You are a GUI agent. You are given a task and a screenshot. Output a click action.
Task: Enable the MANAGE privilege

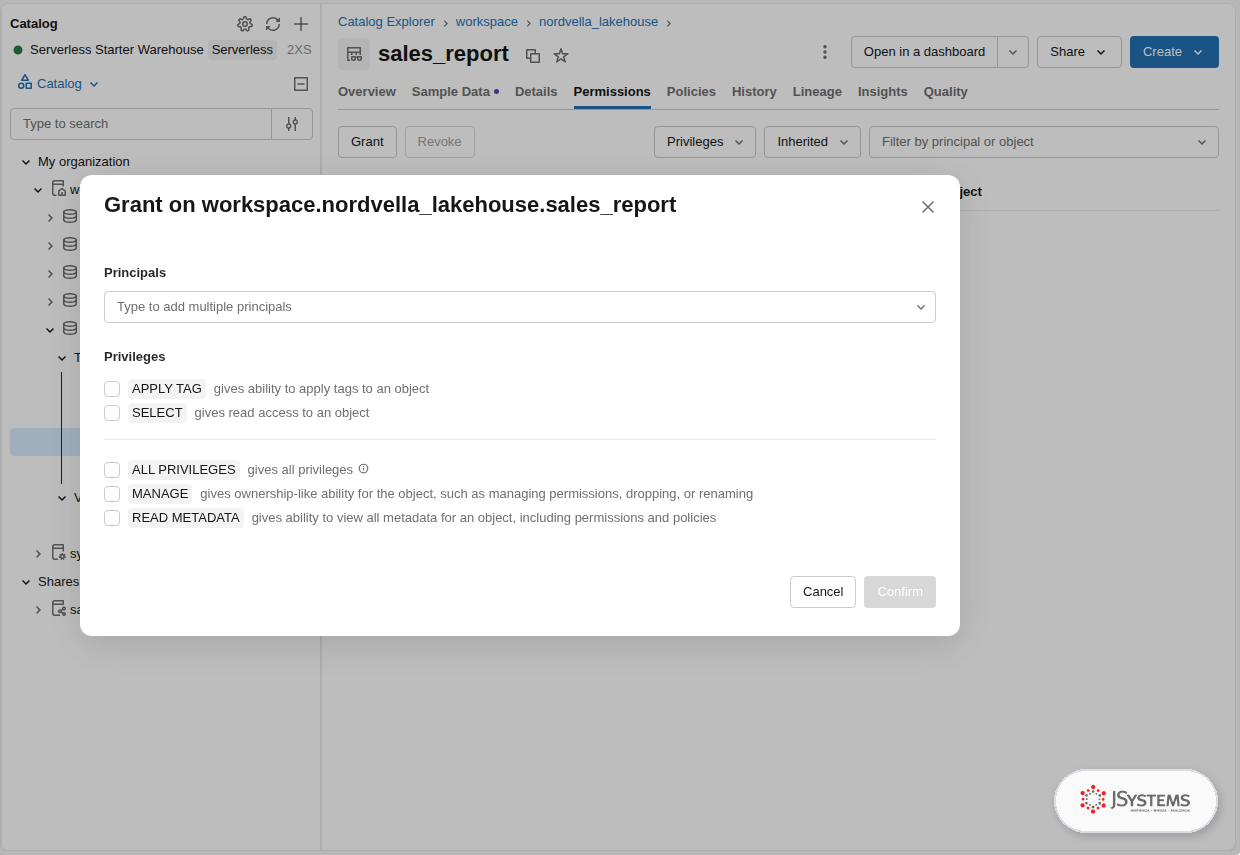tap(112, 494)
